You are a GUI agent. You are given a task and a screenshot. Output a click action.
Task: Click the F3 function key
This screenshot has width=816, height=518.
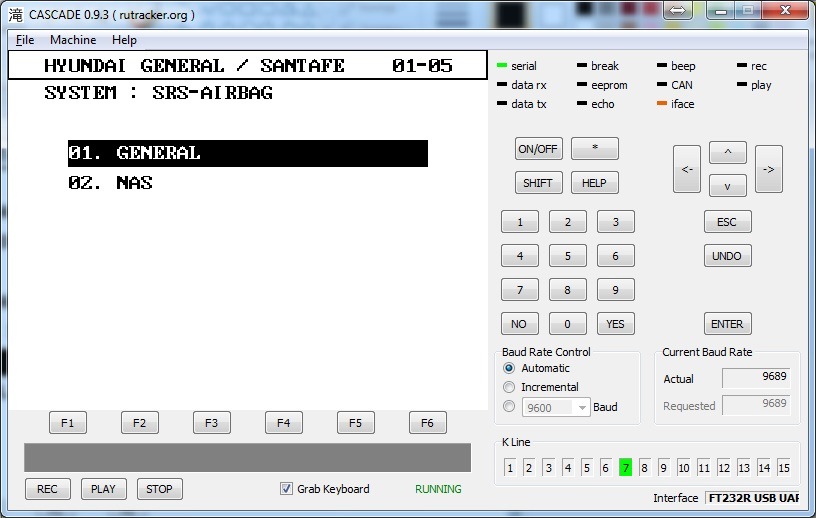(x=211, y=423)
